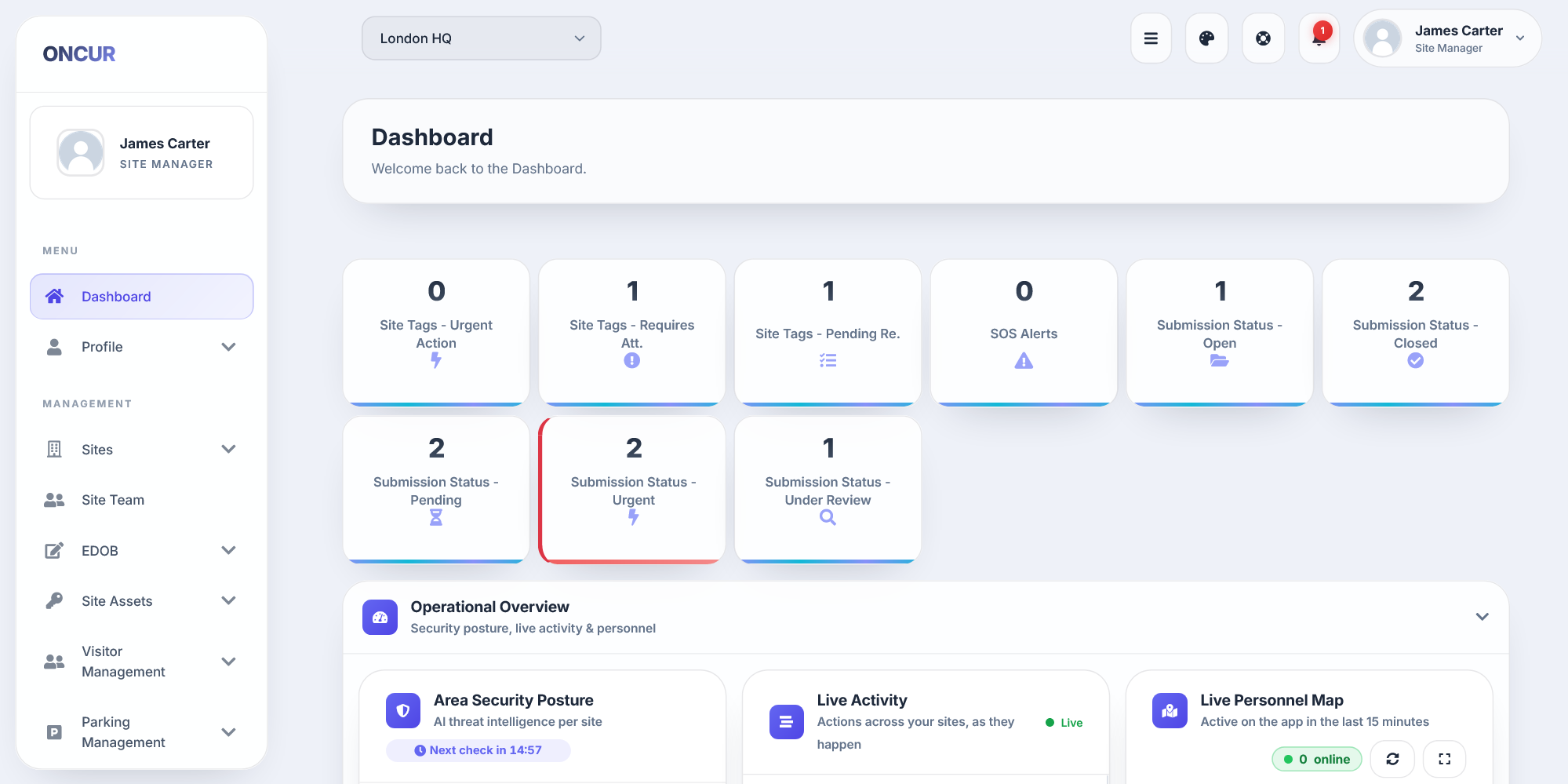Open the Site Assets sidebar item
The image size is (1568, 784).
coord(141,601)
